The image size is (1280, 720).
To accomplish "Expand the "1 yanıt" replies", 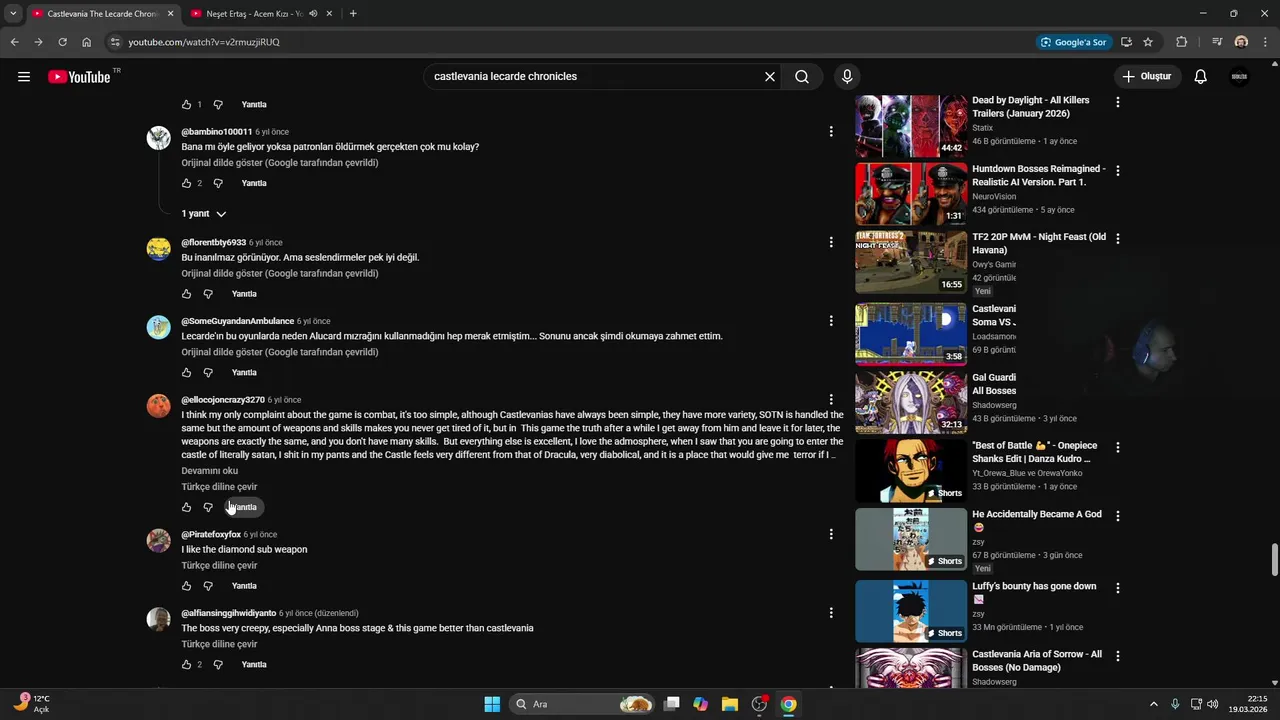I will (204, 214).
